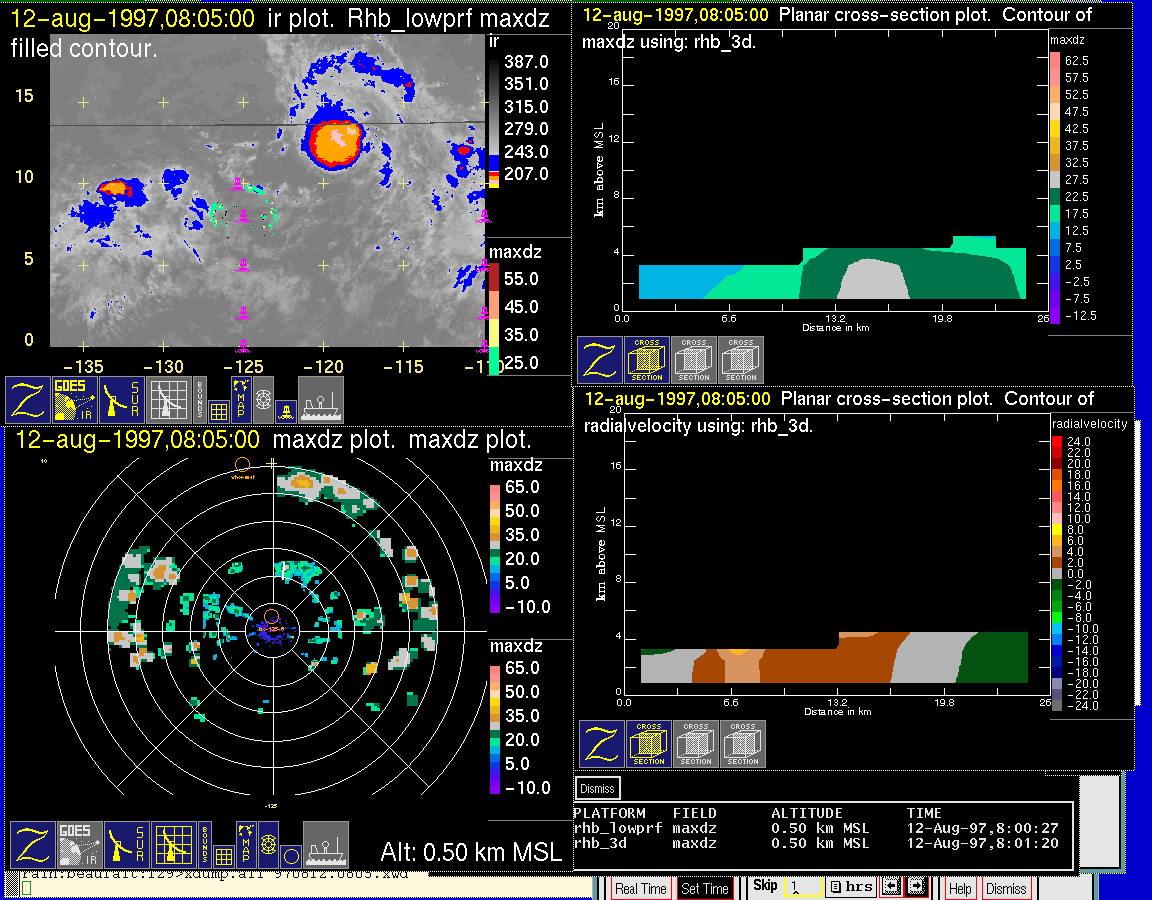Open Help from the time control bar
The width and height of the screenshot is (1152, 900).
click(x=959, y=888)
